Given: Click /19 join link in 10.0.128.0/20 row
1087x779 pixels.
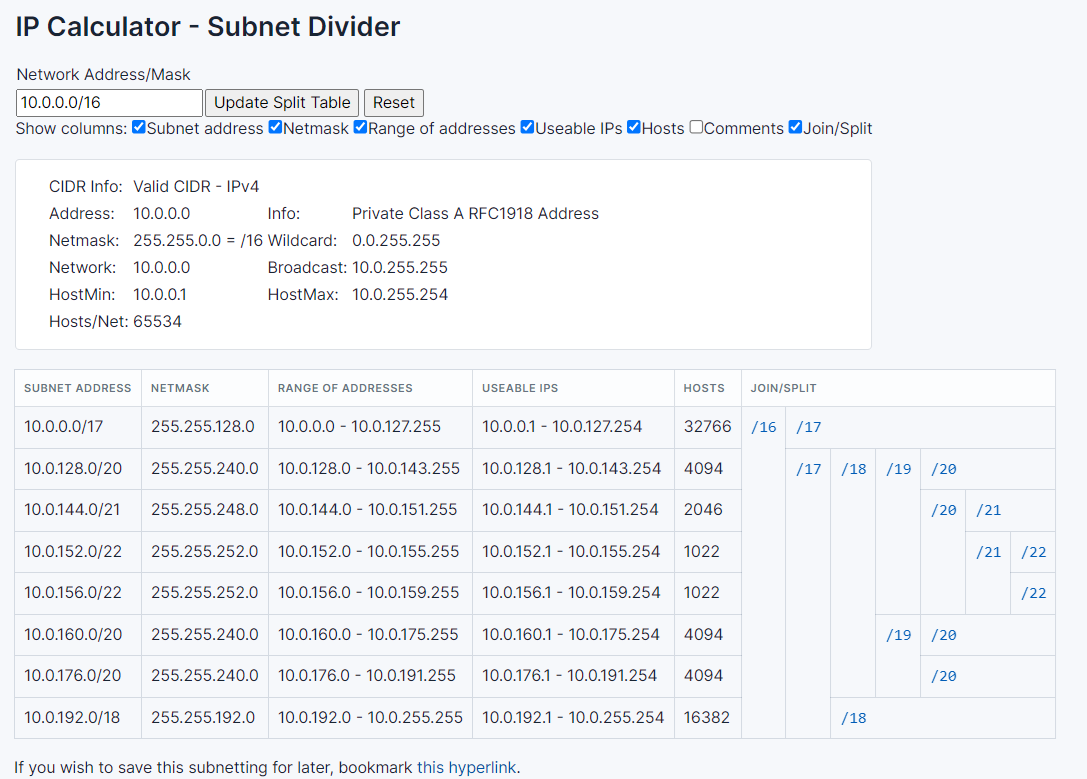Looking at the screenshot, I should (x=898, y=469).
